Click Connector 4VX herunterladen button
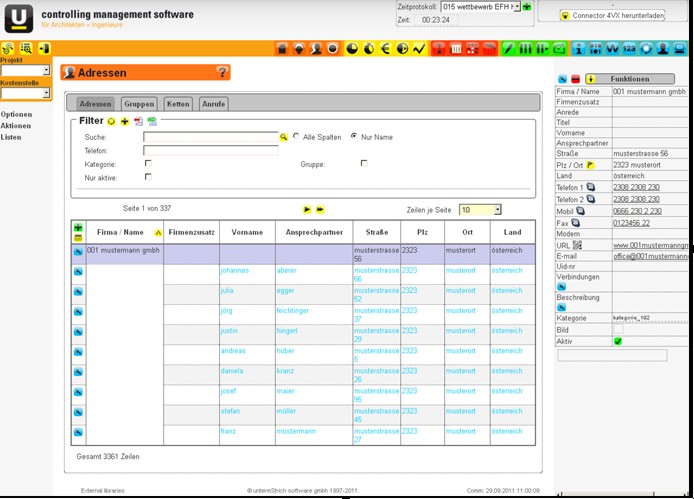 click(x=613, y=15)
